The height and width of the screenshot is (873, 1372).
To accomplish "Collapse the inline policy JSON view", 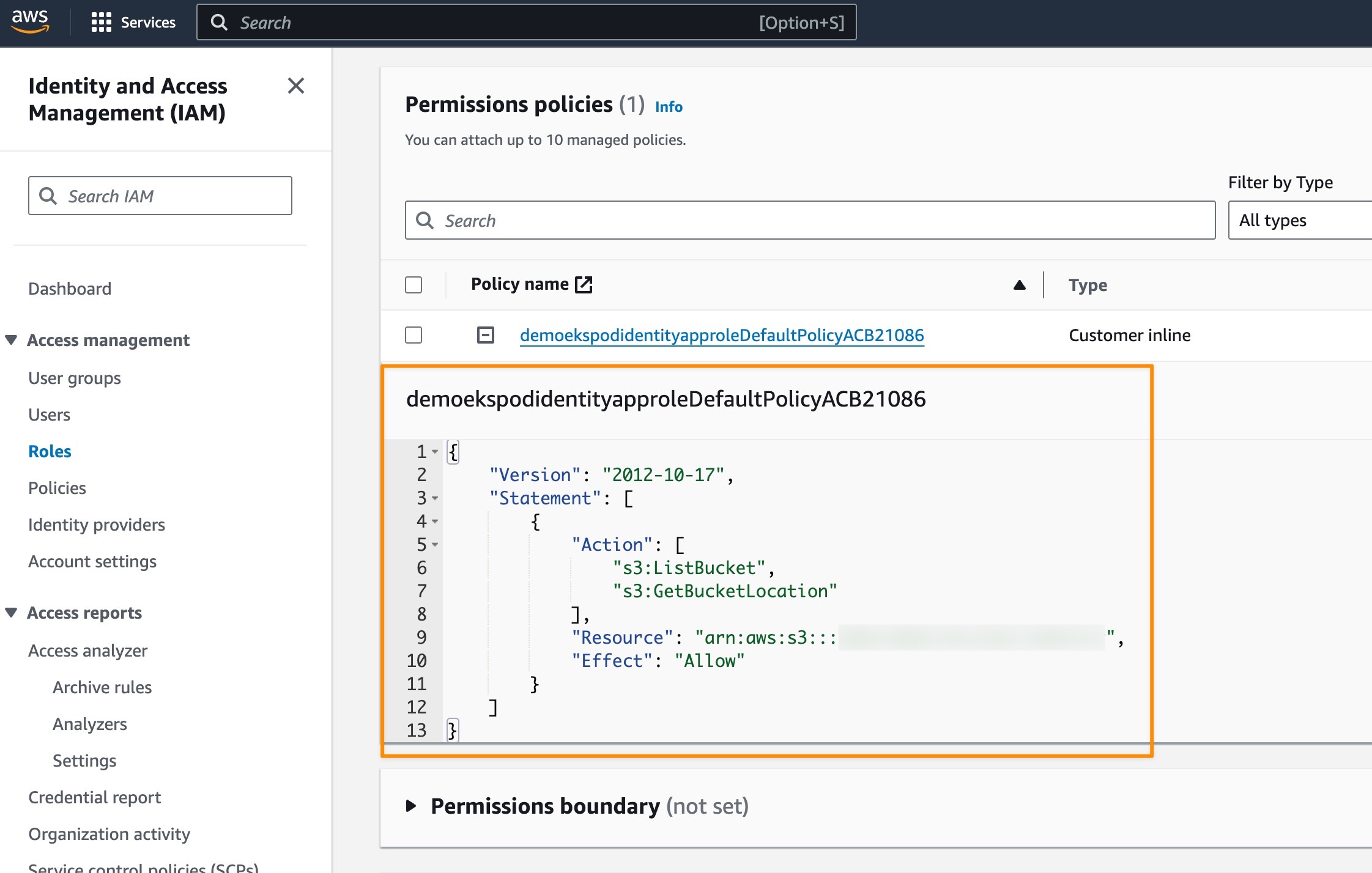I will coord(486,335).
